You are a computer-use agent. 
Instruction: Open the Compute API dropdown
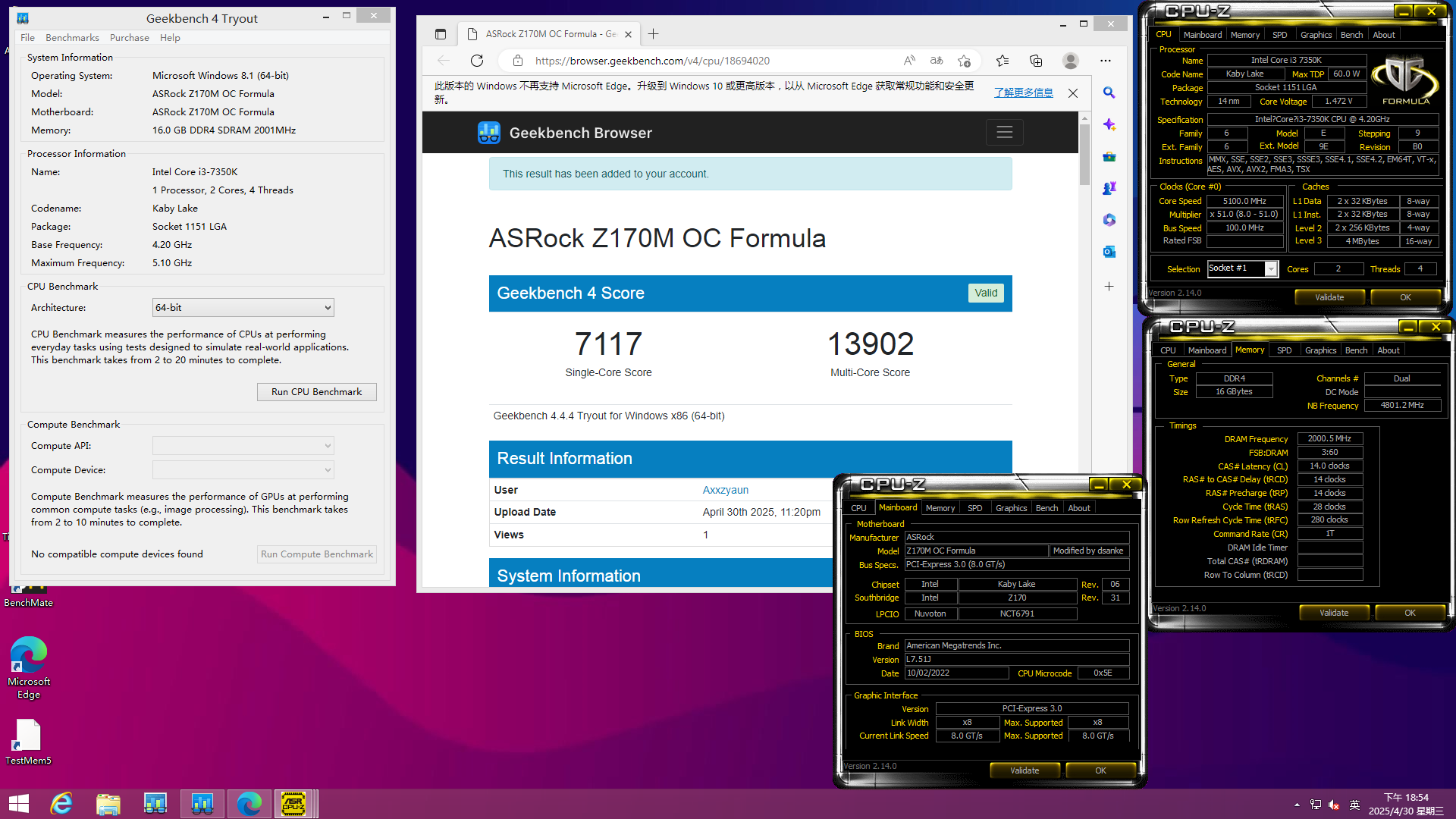[243, 446]
